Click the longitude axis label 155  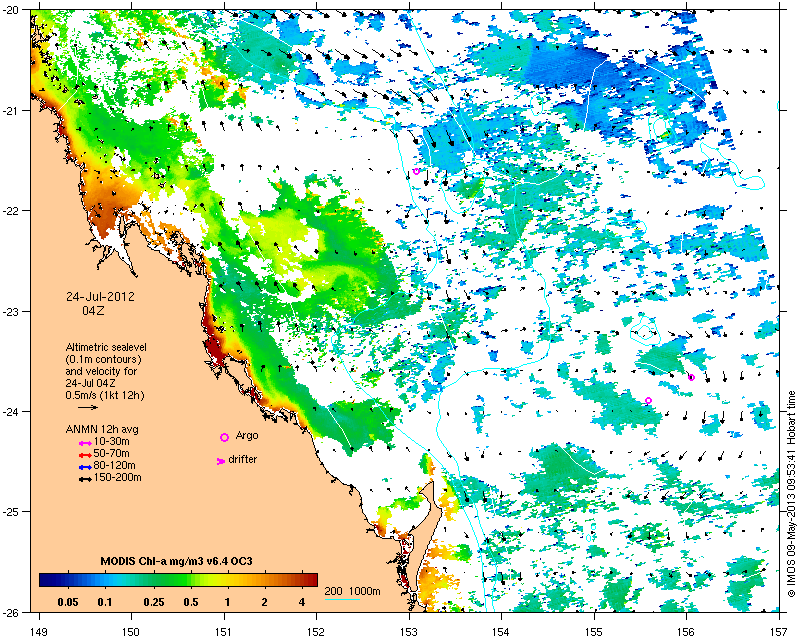point(594,632)
